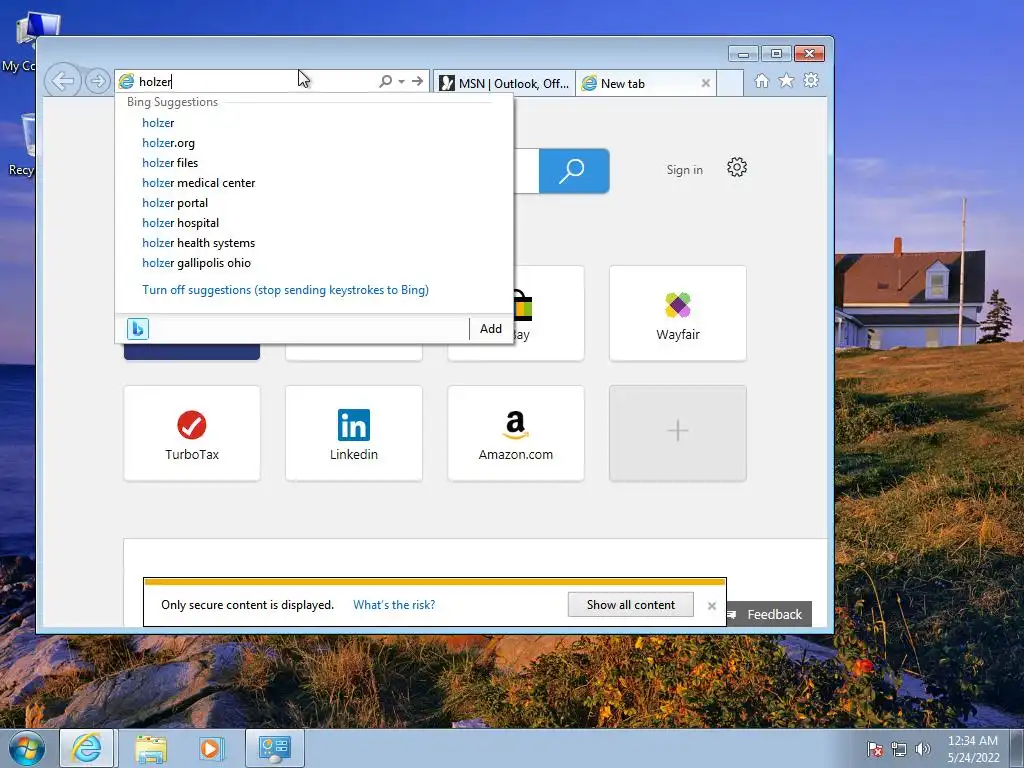Switch to the MSN | Outlook tab
Screen dimensions: 1024x768
tap(504, 84)
